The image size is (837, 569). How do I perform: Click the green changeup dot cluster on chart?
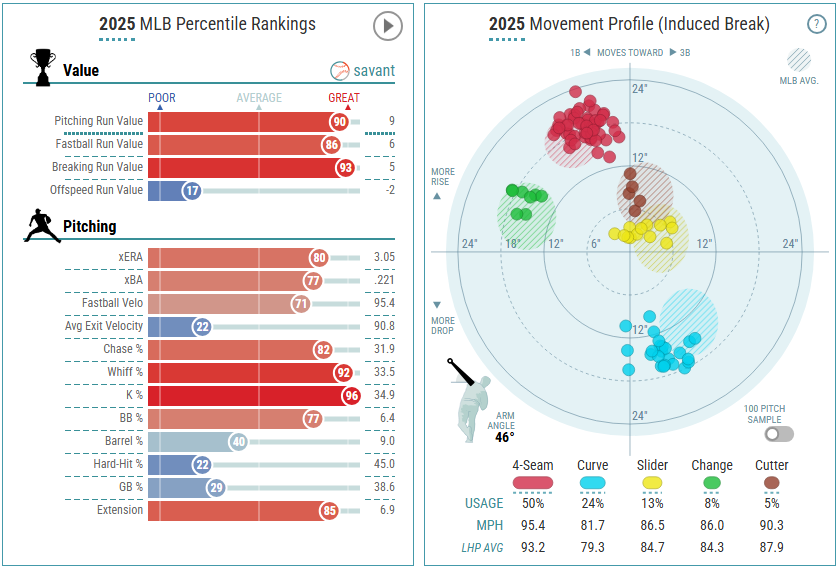(x=526, y=201)
